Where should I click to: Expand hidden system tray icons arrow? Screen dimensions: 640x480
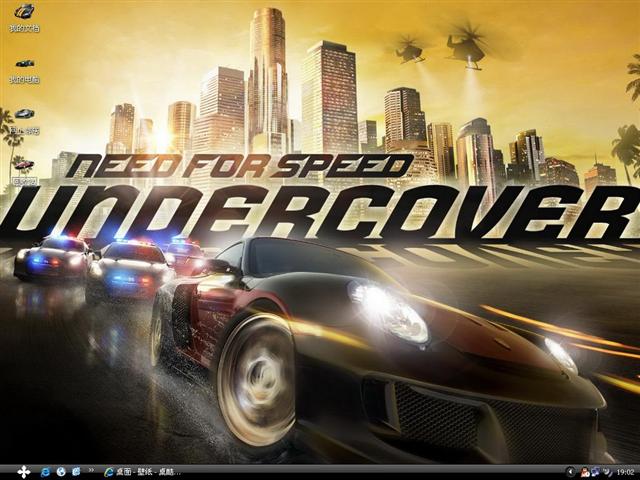[571, 472]
